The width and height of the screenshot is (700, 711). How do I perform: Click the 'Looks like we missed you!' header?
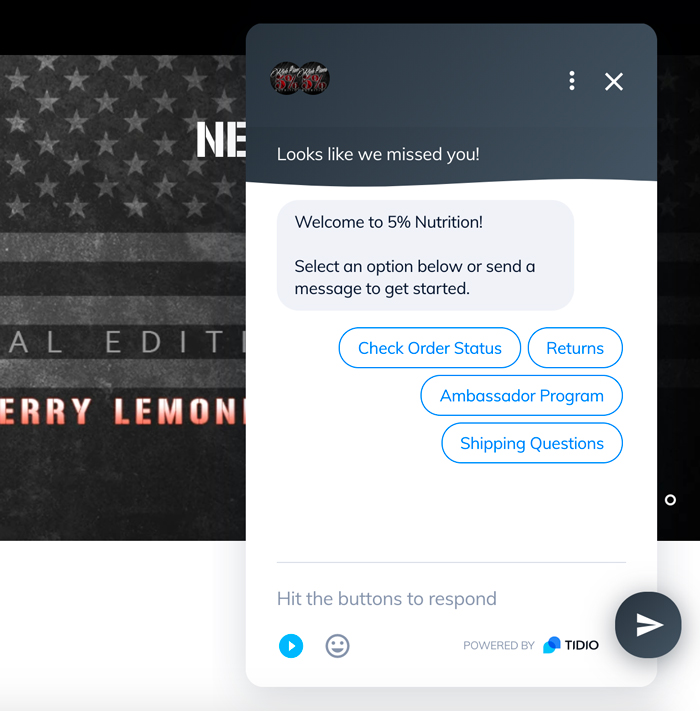click(378, 154)
